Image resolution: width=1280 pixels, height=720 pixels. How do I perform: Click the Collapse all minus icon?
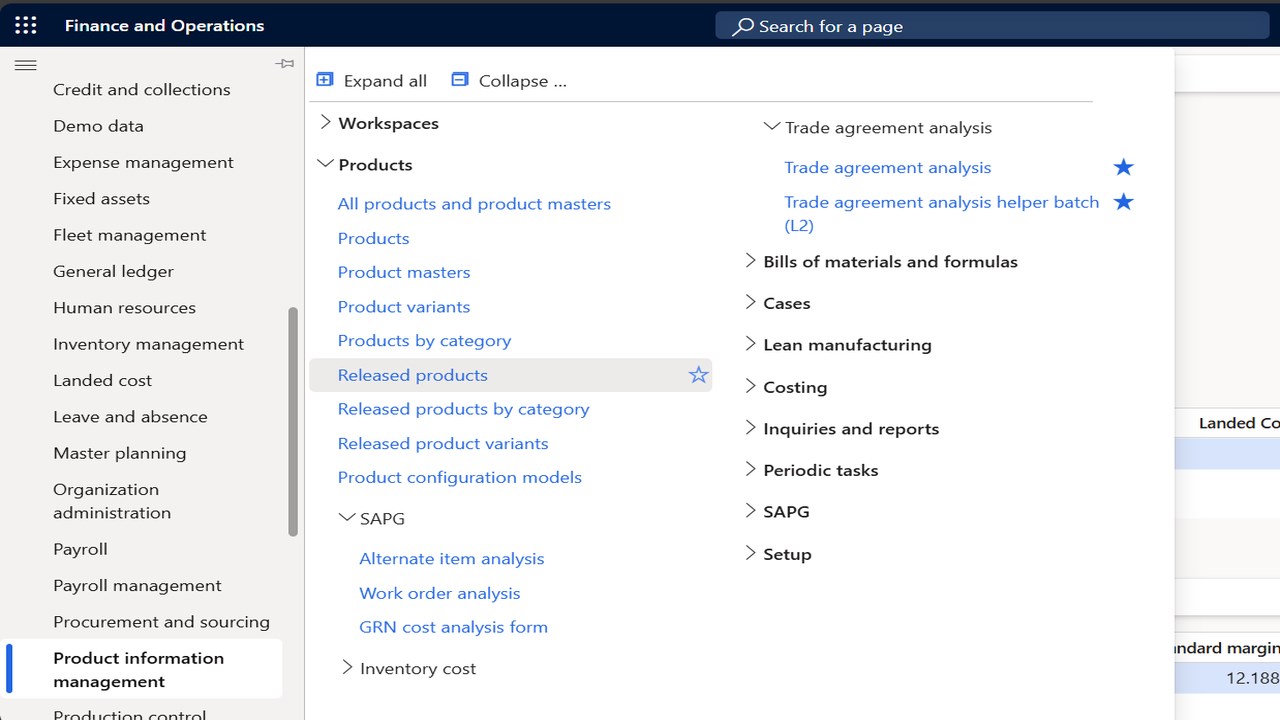pyautogui.click(x=460, y=80)
